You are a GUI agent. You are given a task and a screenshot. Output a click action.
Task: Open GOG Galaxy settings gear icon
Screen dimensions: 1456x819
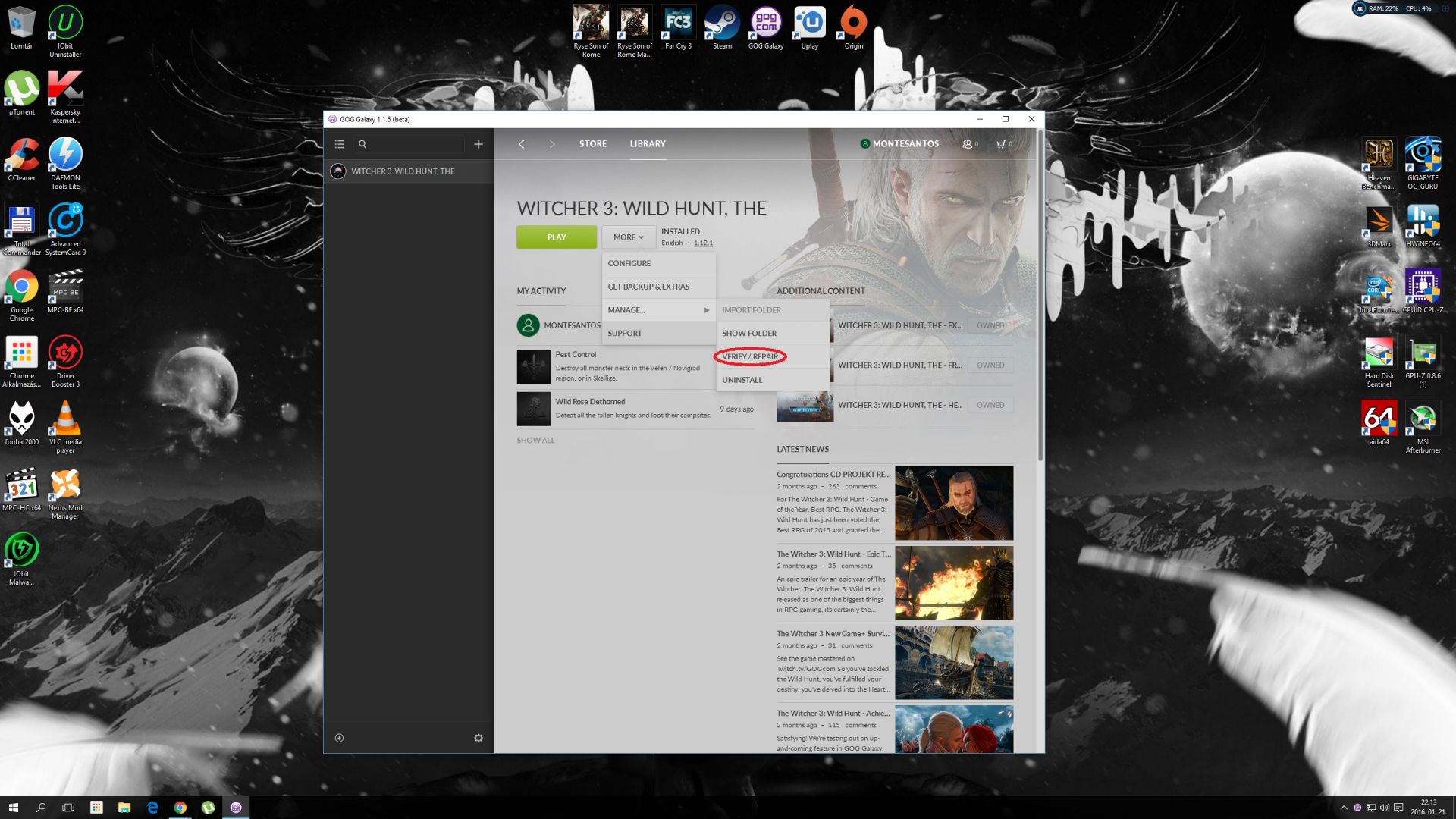[479, 738]
